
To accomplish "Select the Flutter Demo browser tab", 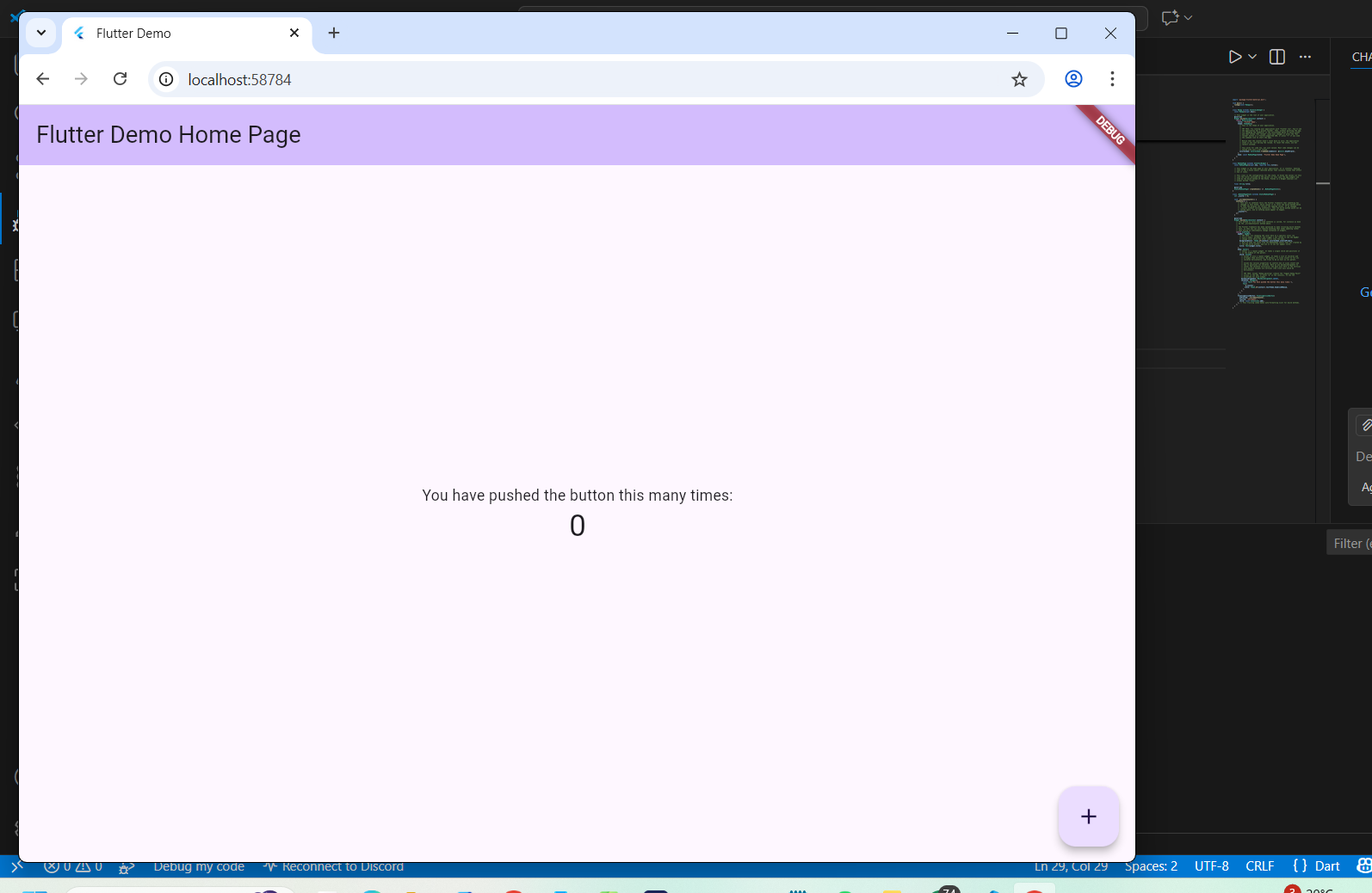I will (x=172, y=33).
